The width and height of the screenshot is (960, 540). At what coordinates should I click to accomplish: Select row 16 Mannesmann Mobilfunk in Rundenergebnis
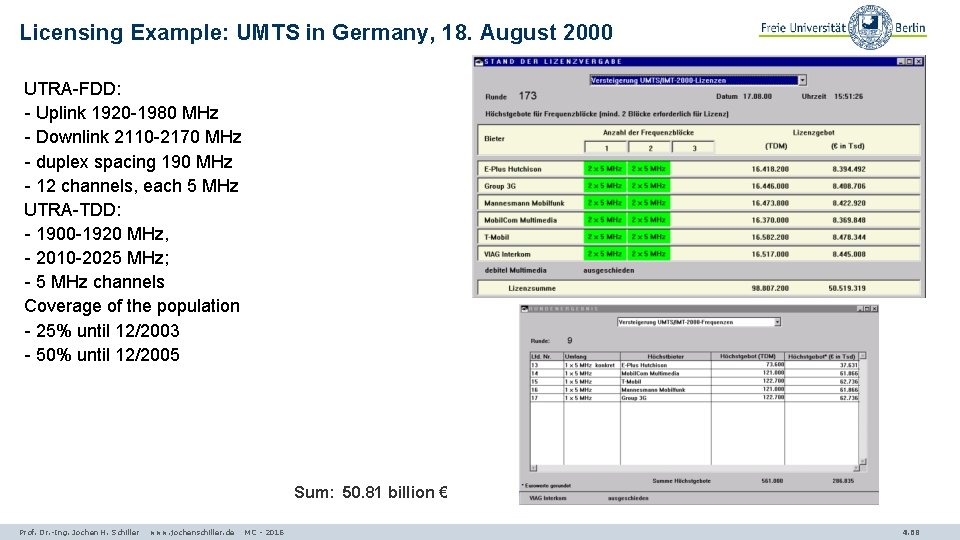[694, 389]
